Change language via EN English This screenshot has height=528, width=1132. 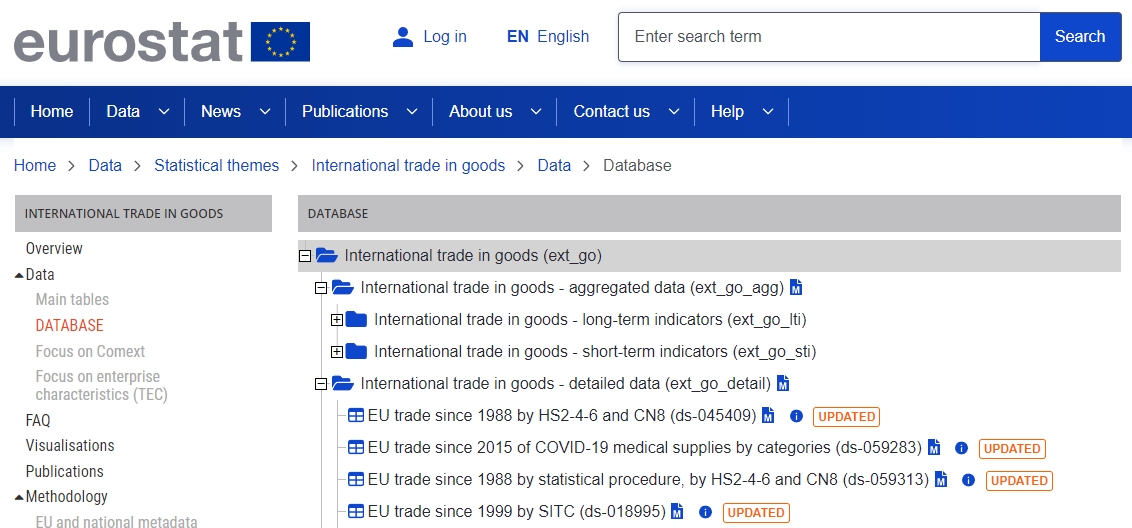point(548,36)
